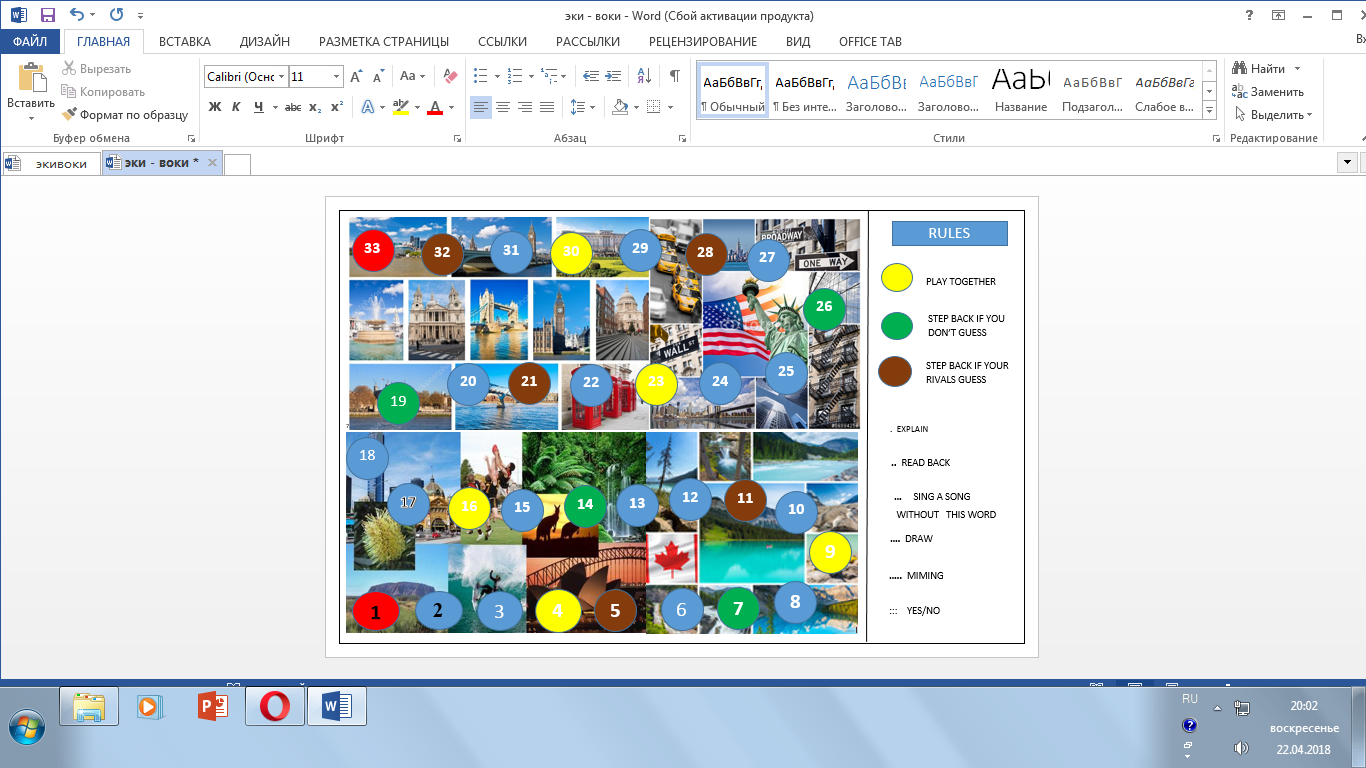Click the Format Painter (Формат по образцу) button
The width and height of the screenshot is (1366, 768).
click(x=124, y=115)
